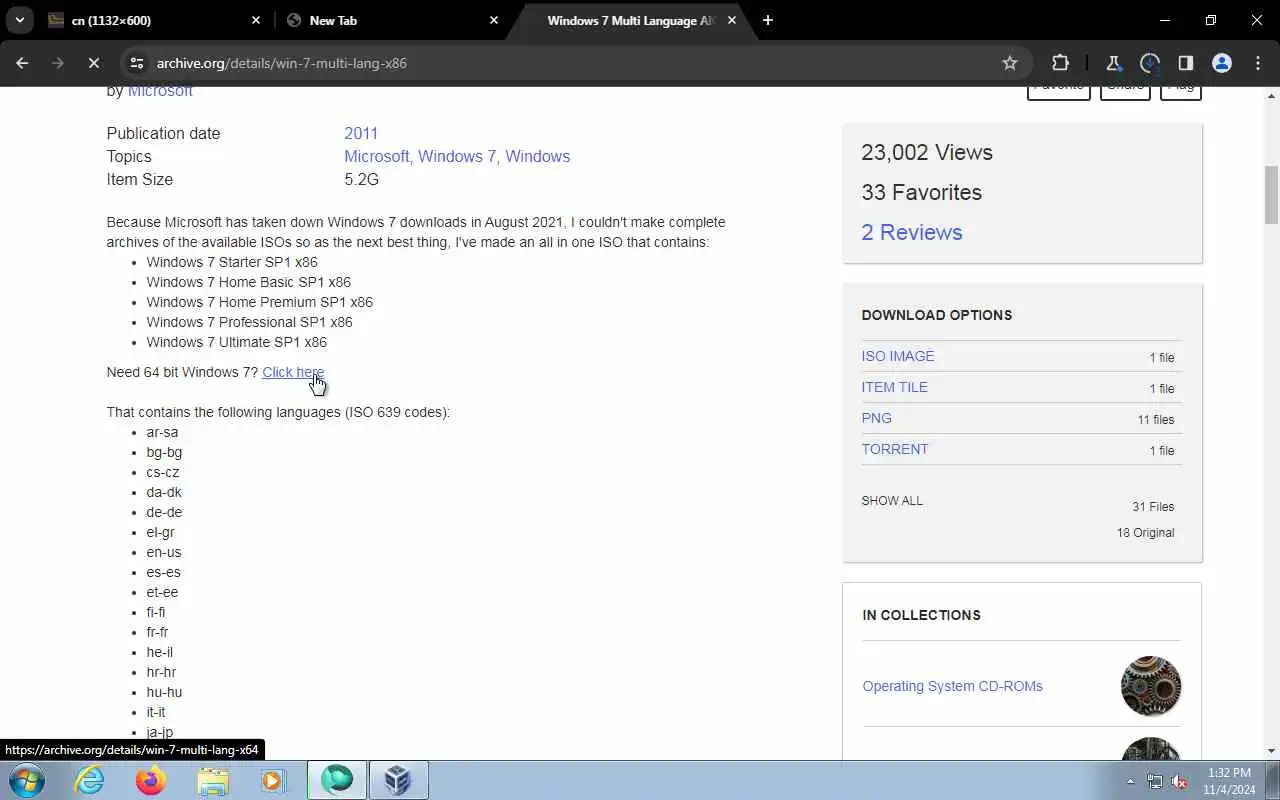
Task: Launch Internet Explorer from taskbar
Action: click(90, 780)
